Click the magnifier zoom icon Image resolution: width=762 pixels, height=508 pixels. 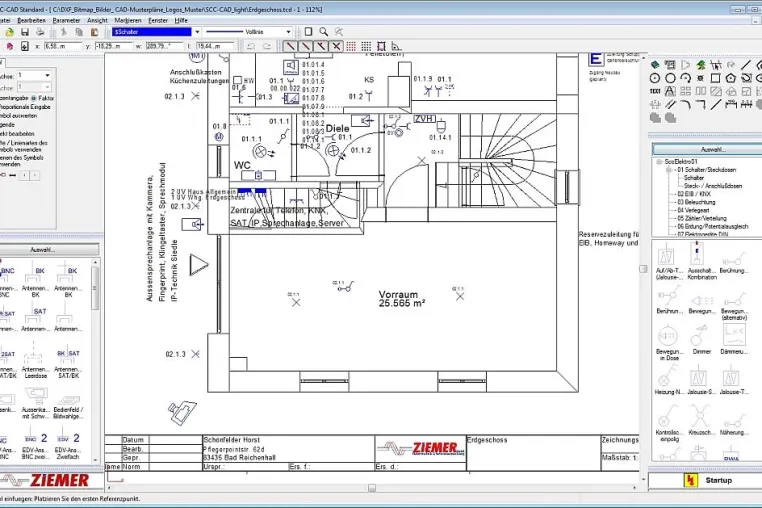(324, 32)
